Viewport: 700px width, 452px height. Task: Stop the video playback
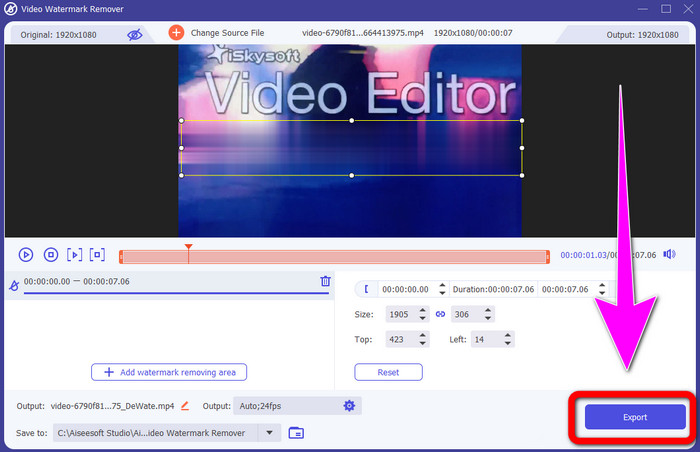pos(51,255)
